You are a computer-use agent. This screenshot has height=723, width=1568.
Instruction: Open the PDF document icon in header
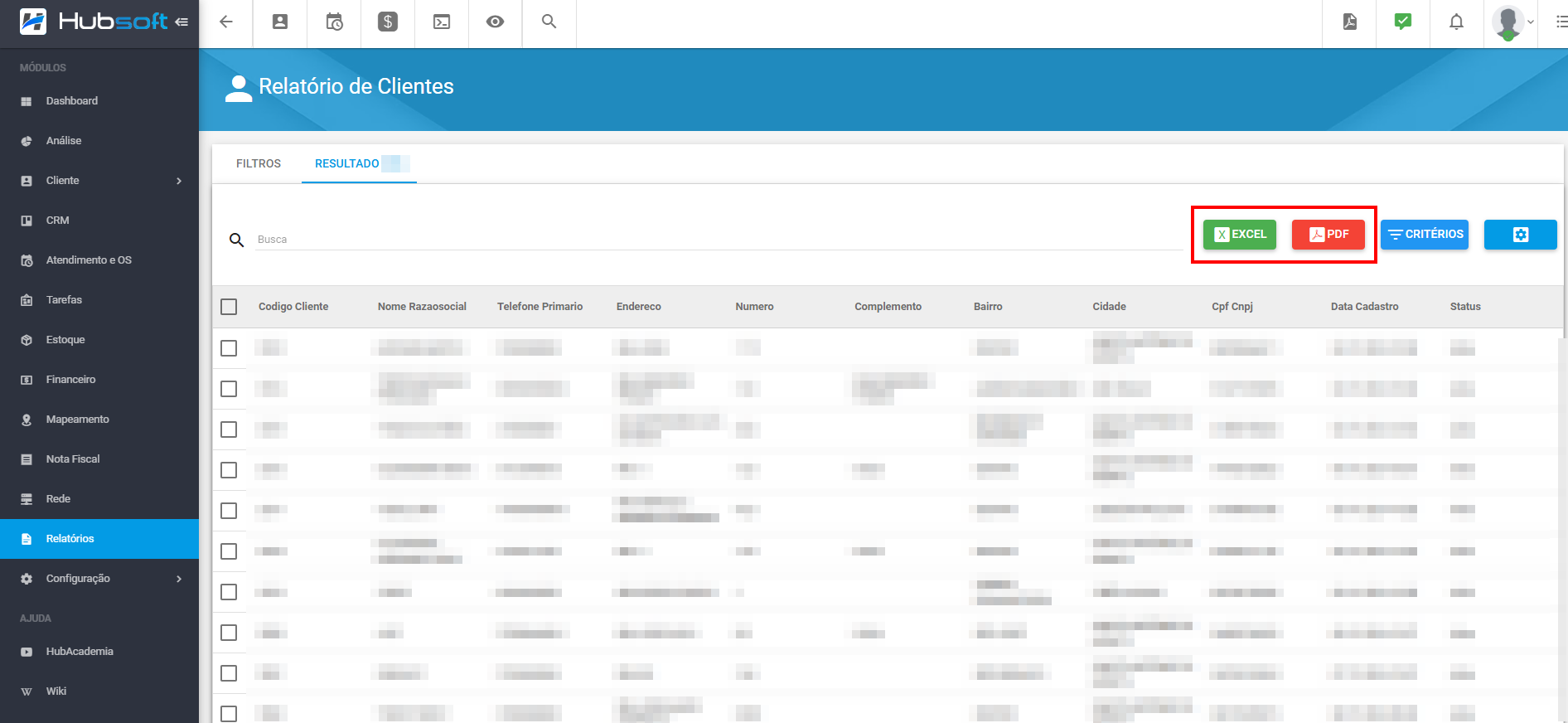click(1350, 22)
